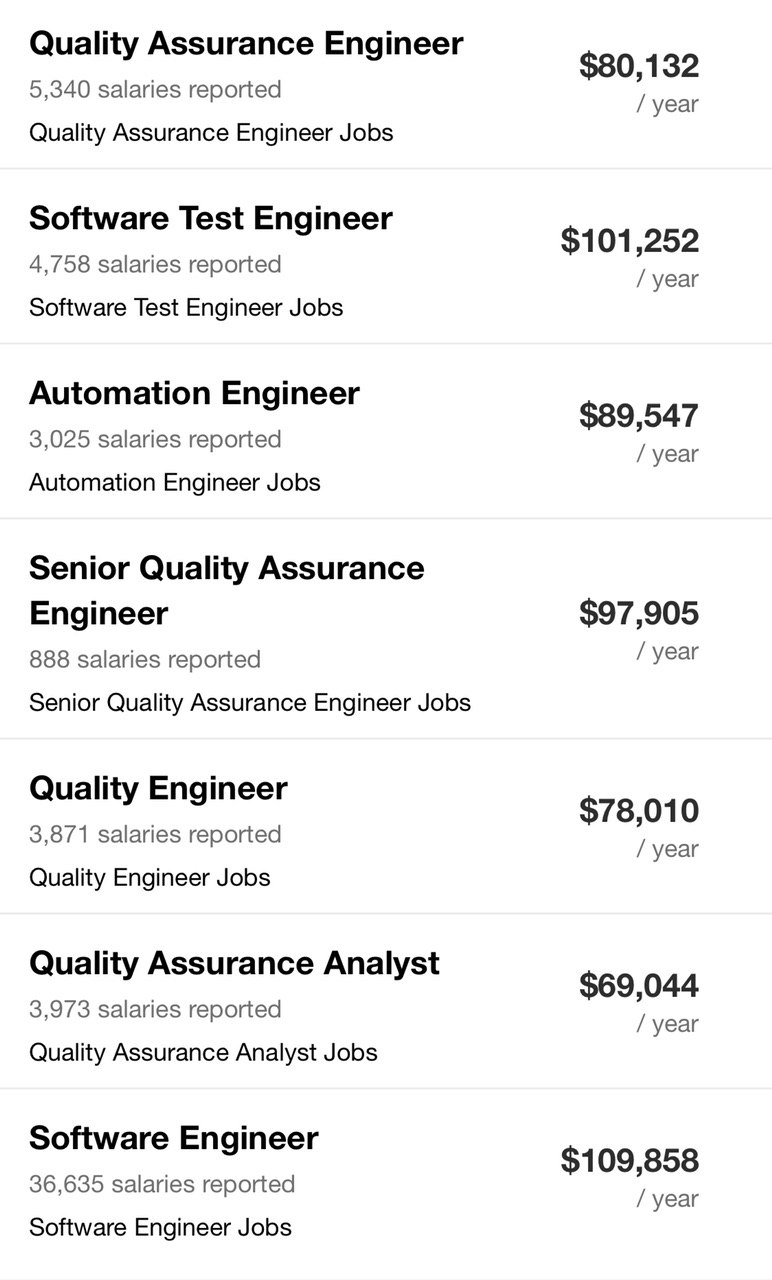Viewport: 772px width, 1280px height.
Task: Select the Senior Quality Assurance Engineer title
Action: [227, 590]
